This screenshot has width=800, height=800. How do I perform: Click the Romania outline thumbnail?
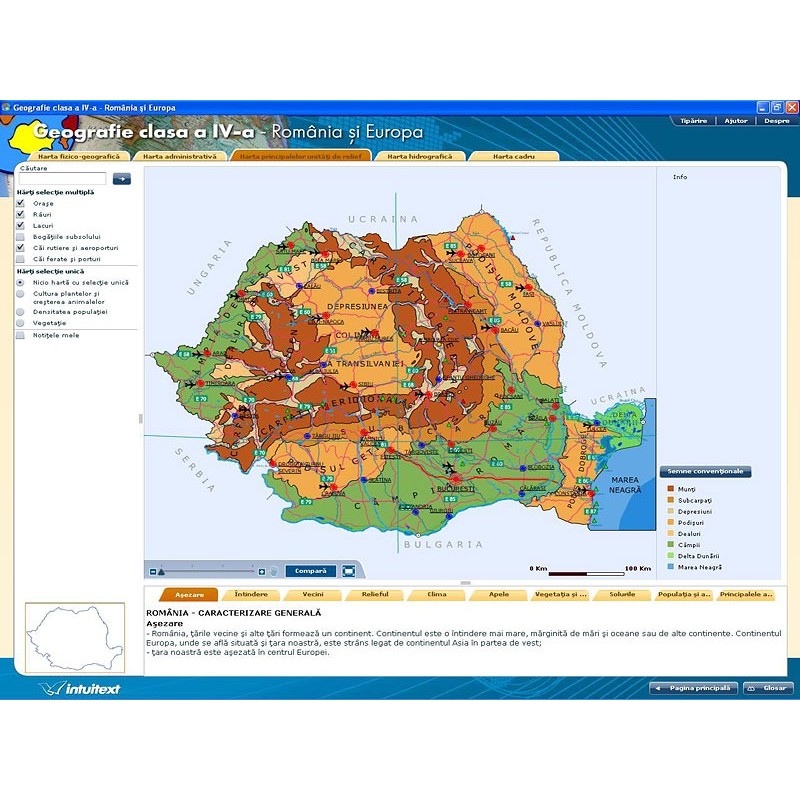[74, 636]
